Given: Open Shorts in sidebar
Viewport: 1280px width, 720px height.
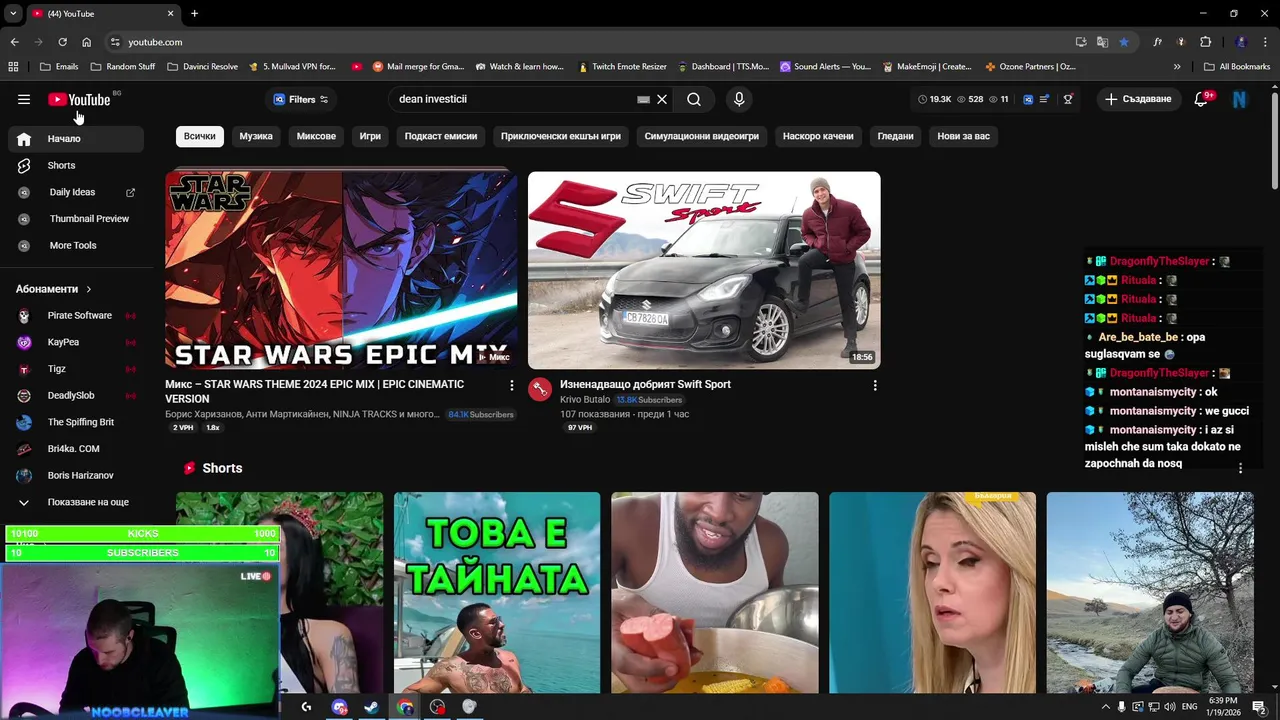Looking at the screenshot, I should (x=75, y=165).
